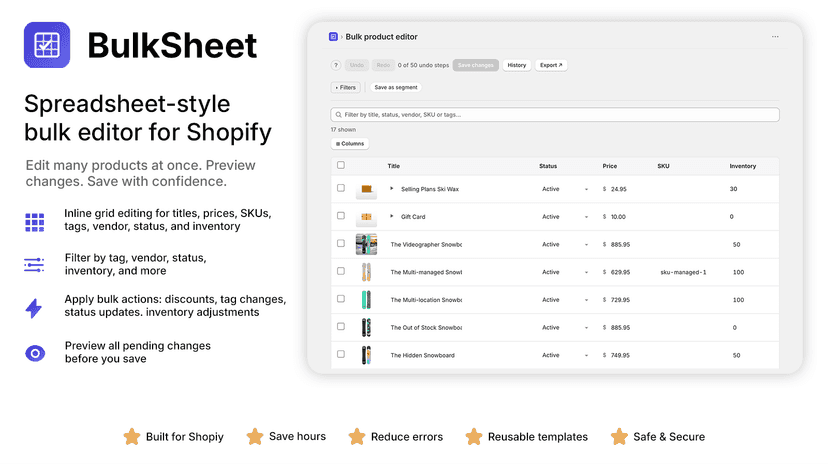Screen dimensions: 828x466
Task: Click the Hidden Snowboard title cell
Action: (422, 355)
